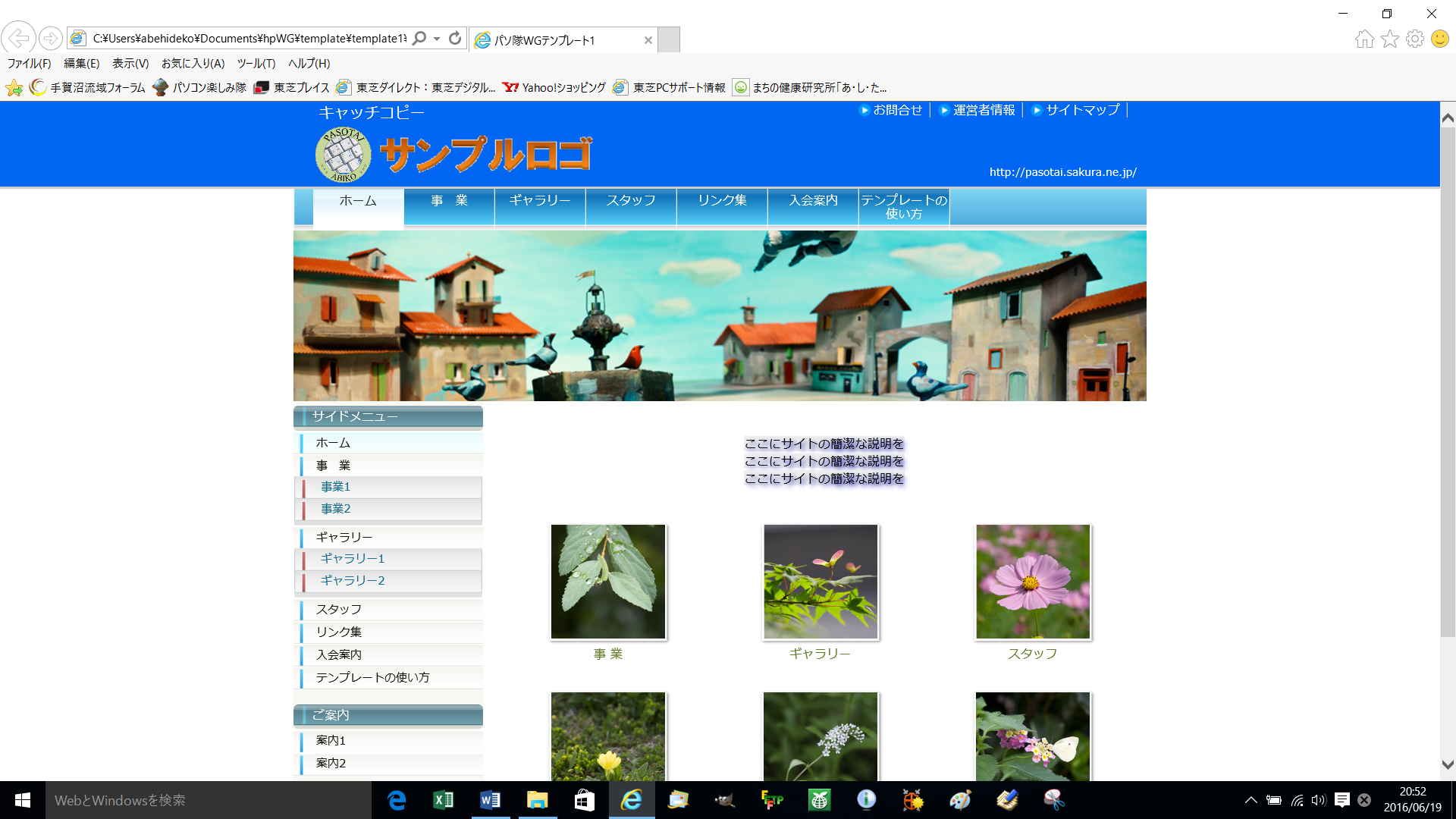Click the leaf thumbnail above 事 業
Image resolution: width=1456 pixels, height=819 pixels.
coord(608,582)
